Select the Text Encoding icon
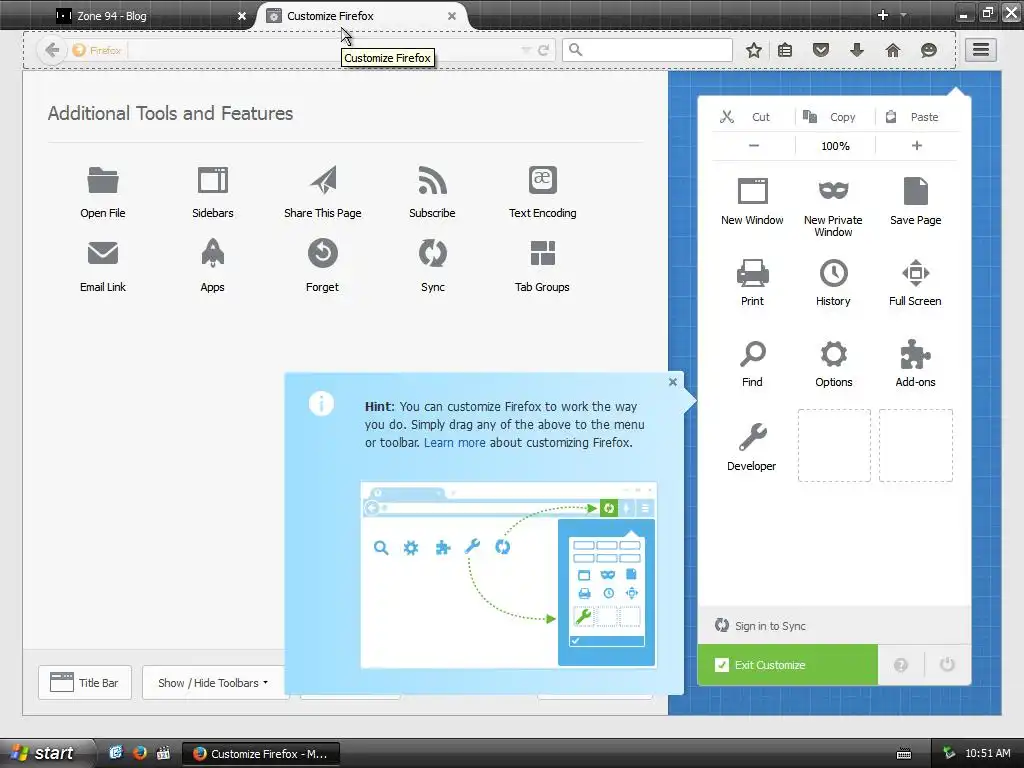This screenshot has width=1024, height=768. pos(543,180)
